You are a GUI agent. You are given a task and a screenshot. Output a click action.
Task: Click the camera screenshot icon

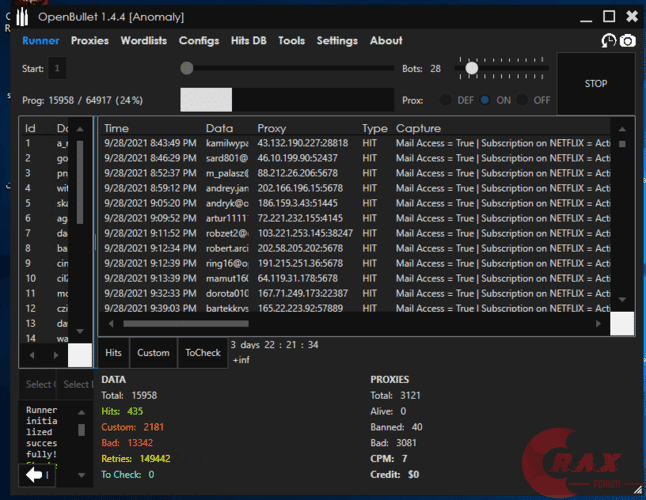[x=628, y=41]
